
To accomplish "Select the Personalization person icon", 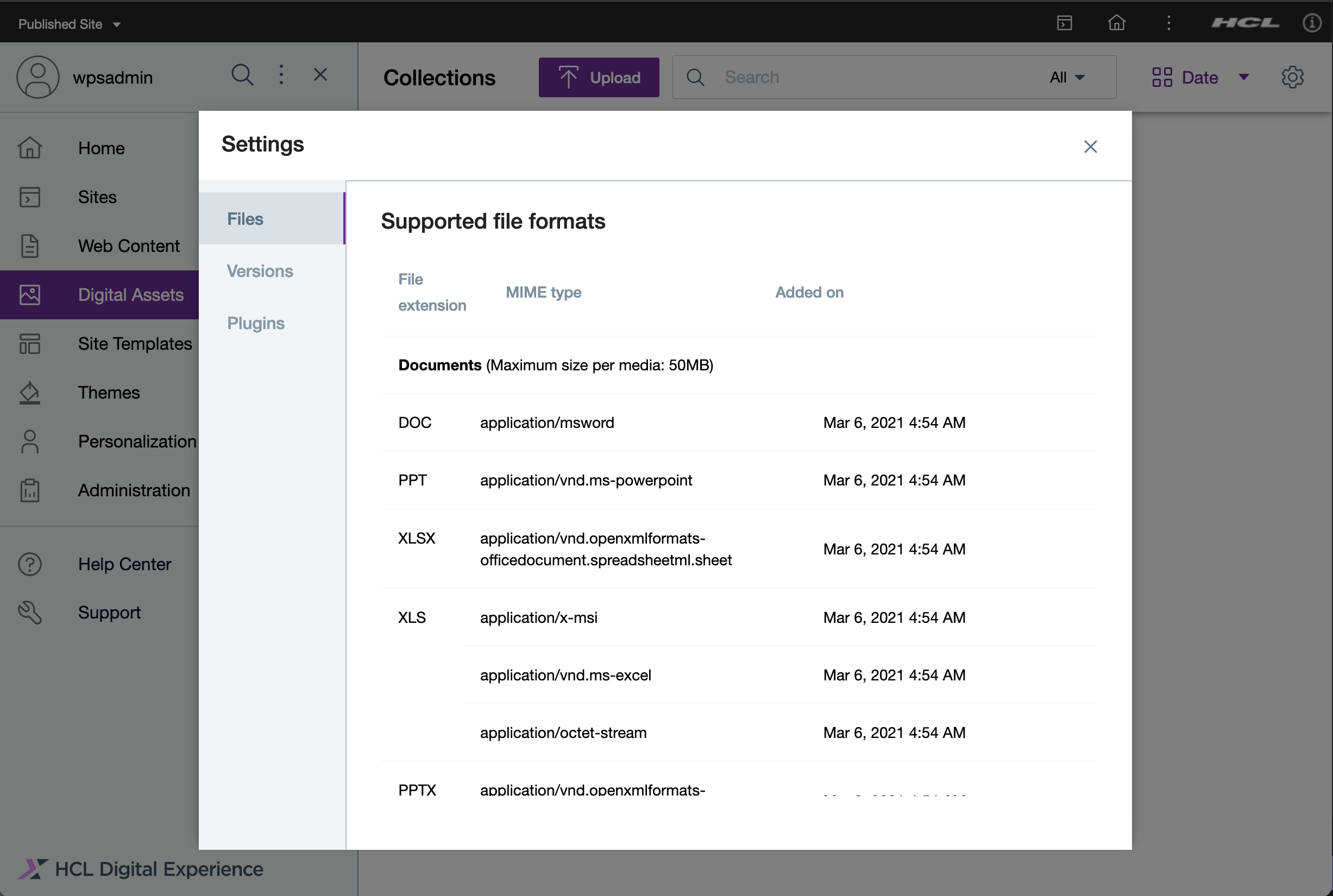I will click(x=30, y=441).
